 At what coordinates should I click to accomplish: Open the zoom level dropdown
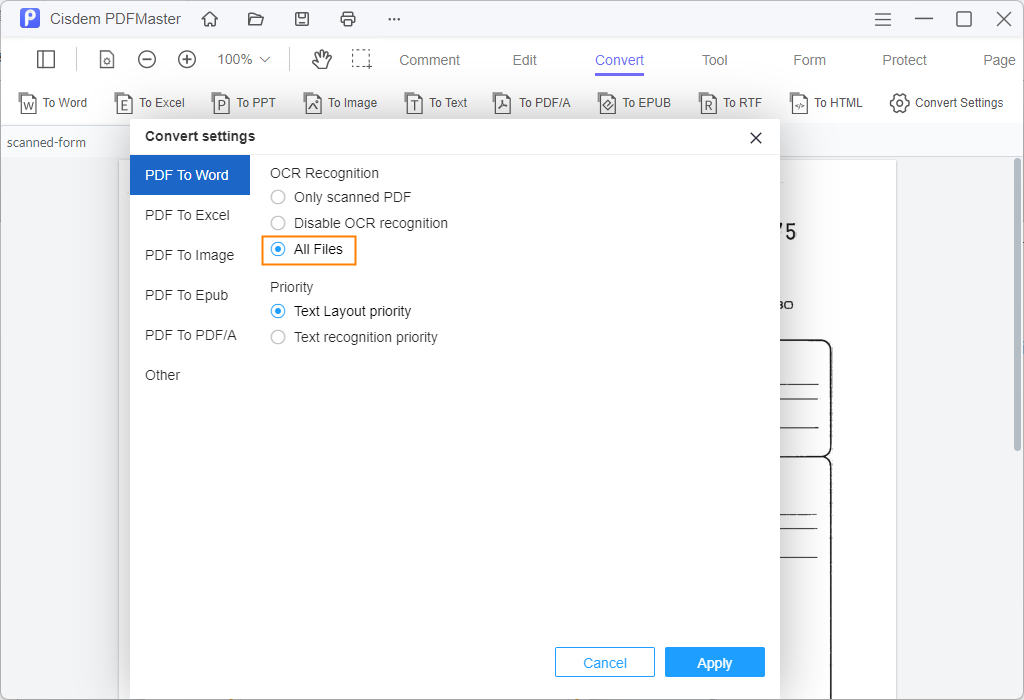(x=242, y=60)
